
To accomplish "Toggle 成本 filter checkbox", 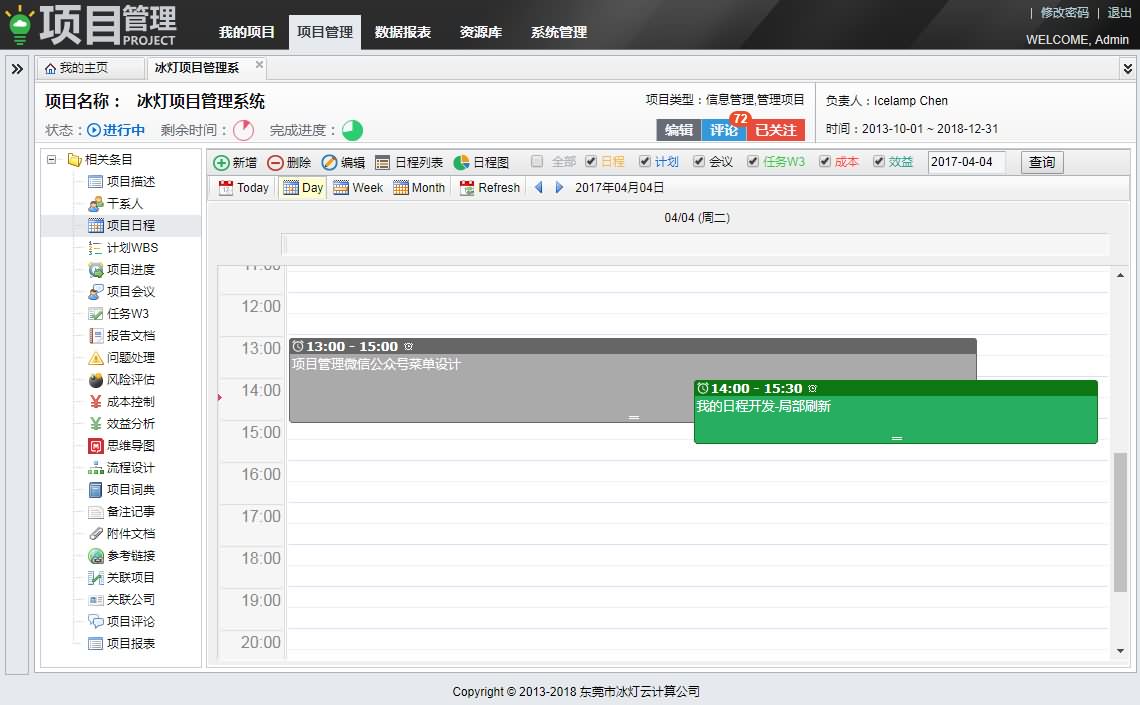I will [824, 161].
